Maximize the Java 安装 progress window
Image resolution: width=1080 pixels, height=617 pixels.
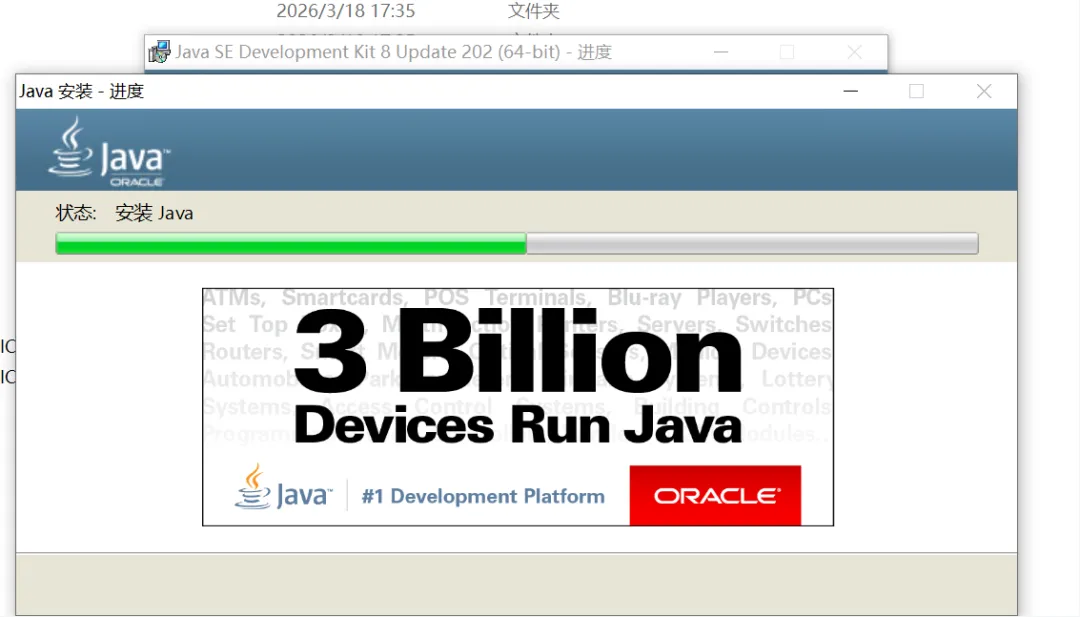tap(916, 91)
